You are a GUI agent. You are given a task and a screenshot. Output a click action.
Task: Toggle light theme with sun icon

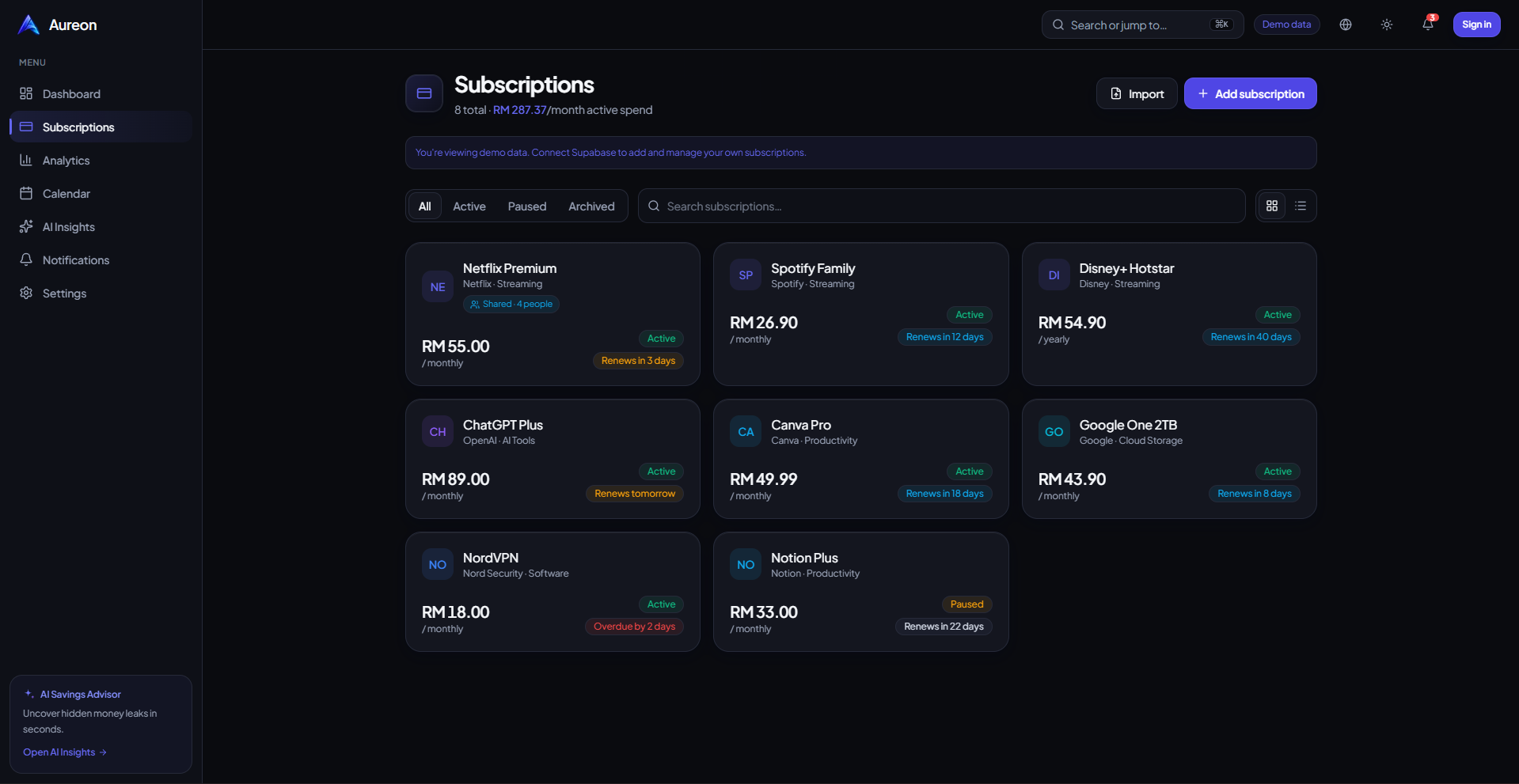[x=1387, y=25]
